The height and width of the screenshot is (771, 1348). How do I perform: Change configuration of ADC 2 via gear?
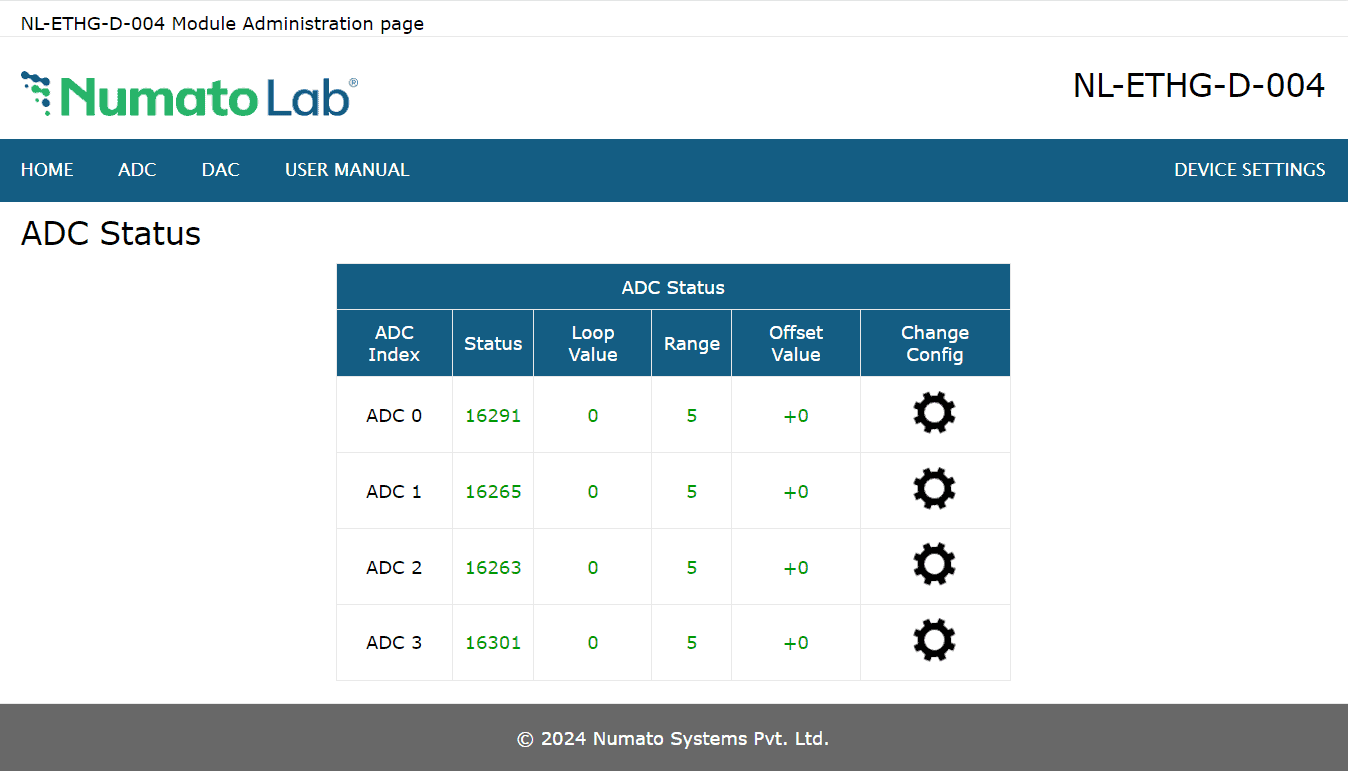(934, 565)
